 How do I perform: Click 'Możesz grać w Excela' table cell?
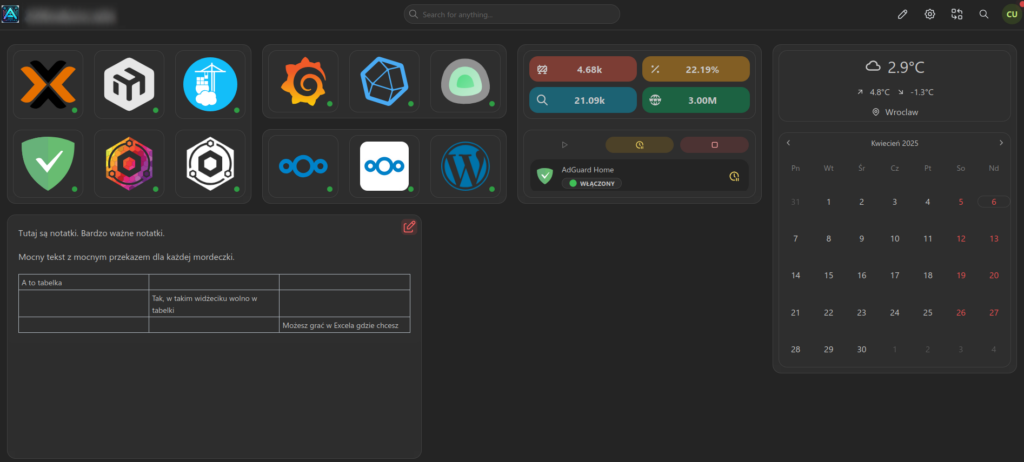tap(345, 325)
